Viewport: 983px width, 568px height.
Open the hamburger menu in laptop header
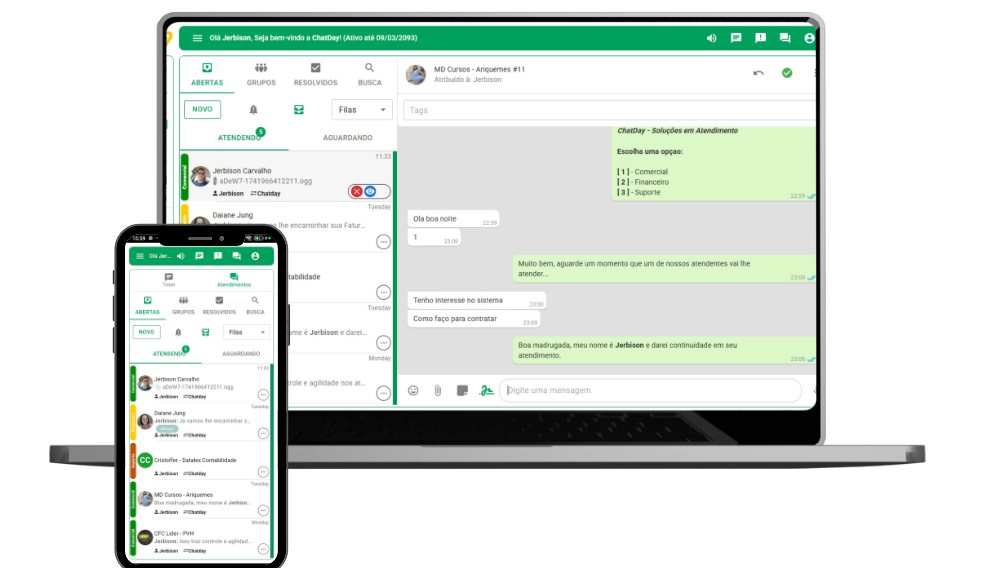[197, 38]
